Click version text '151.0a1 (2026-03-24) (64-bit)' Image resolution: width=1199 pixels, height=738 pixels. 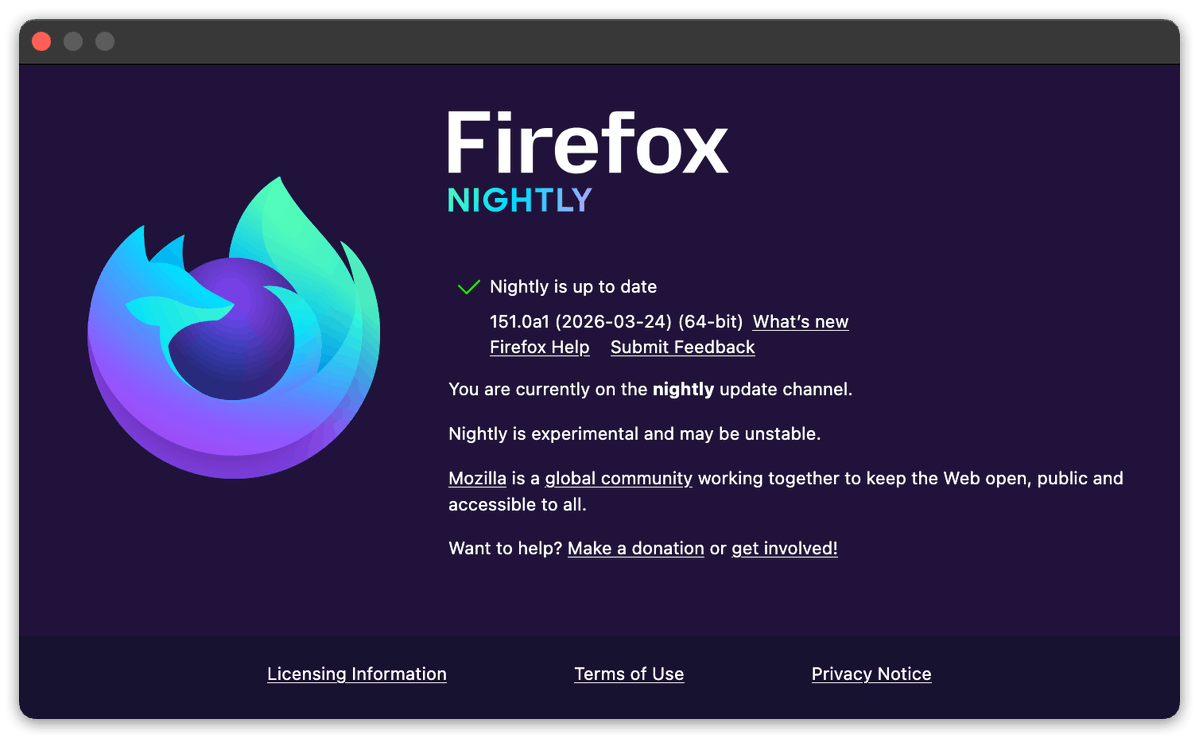click(616, 322)
